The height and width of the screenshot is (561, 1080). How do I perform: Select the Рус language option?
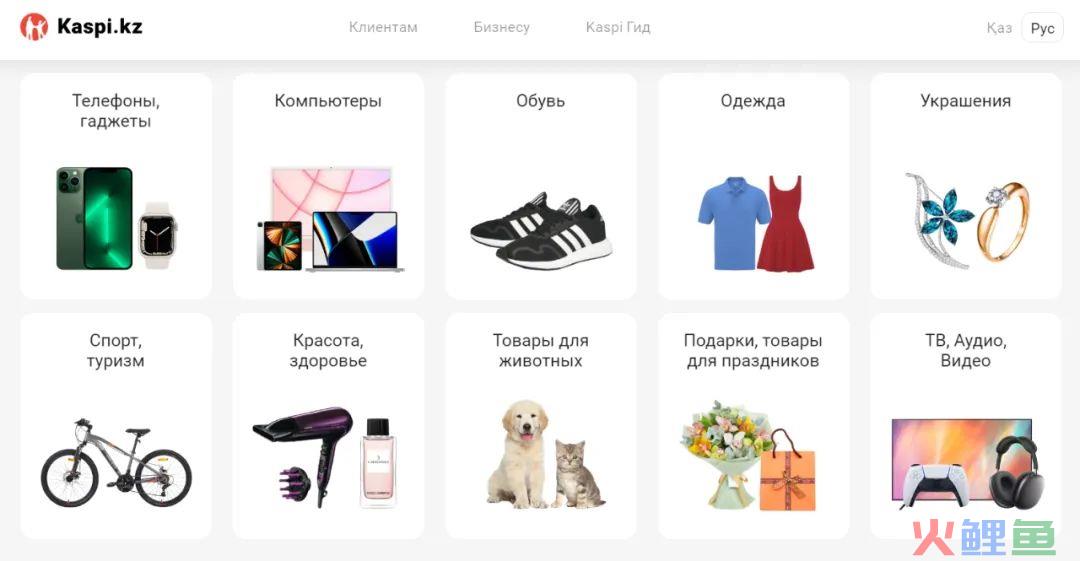[x=1042, y=28]
